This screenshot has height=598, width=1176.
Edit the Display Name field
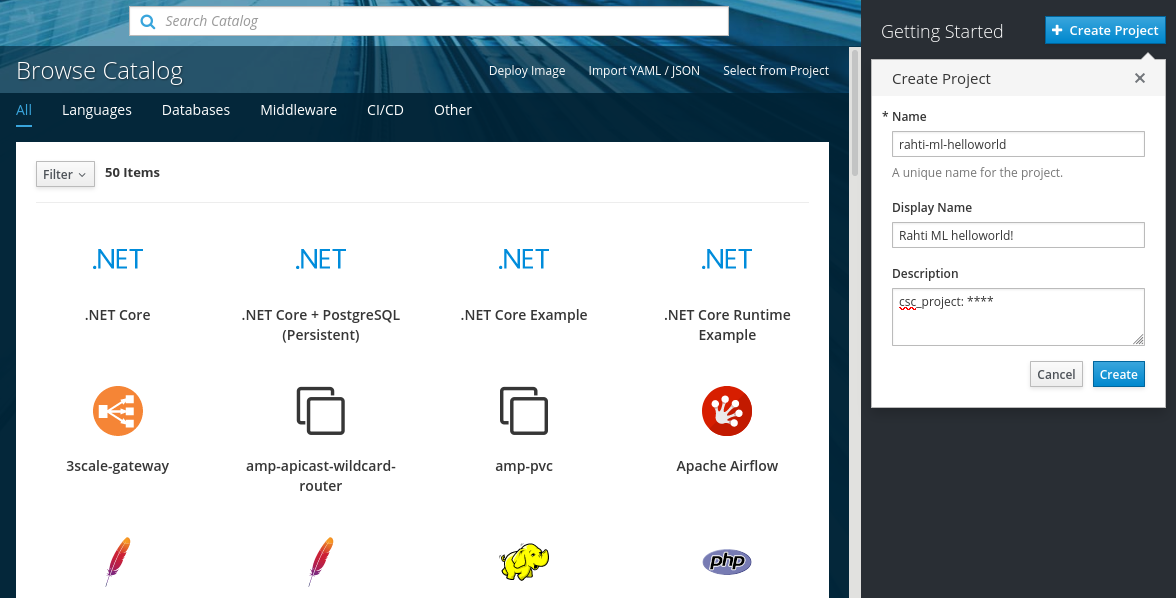tap(1018, 235)
